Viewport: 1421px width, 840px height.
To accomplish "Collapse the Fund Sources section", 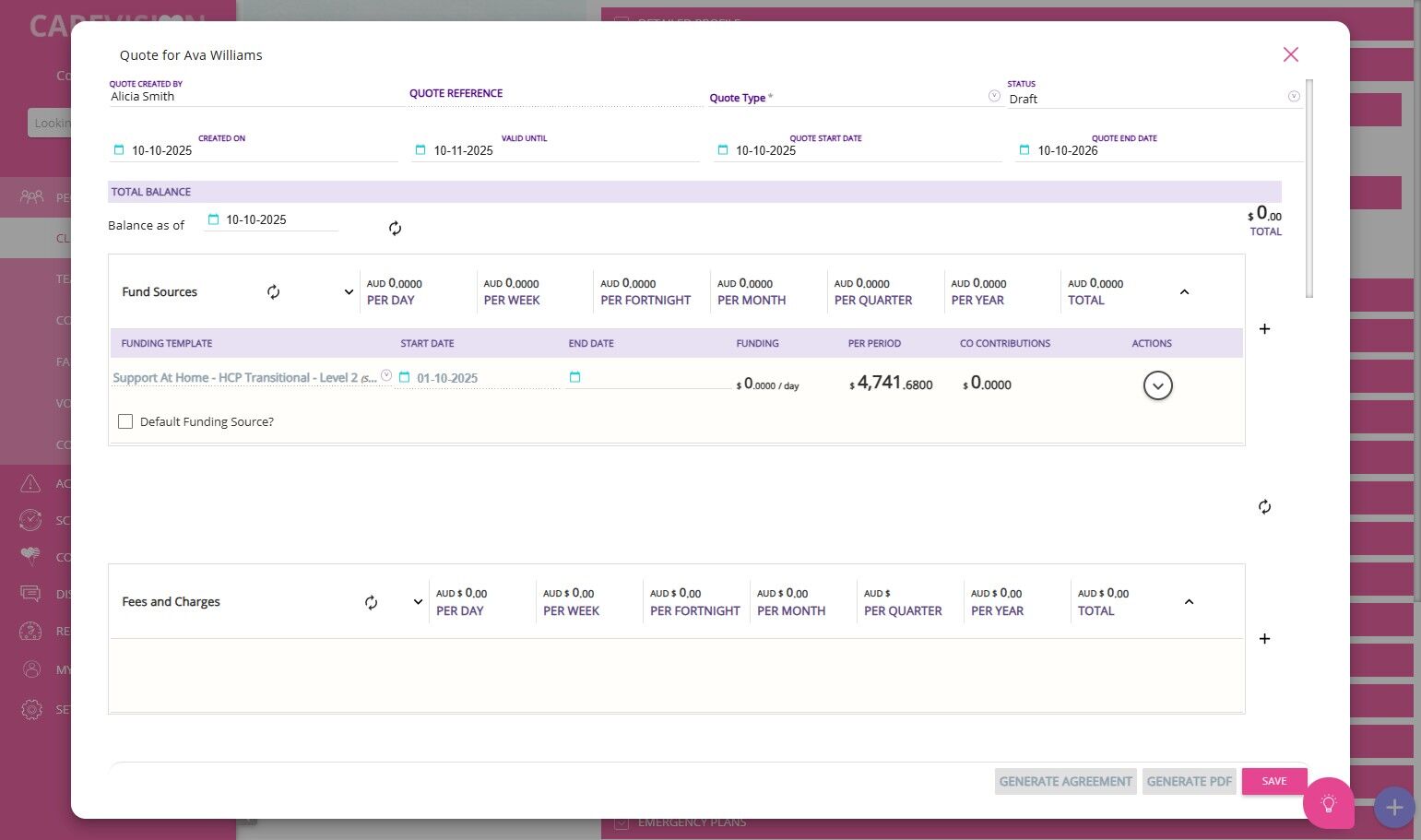I will pos(1184,291).
